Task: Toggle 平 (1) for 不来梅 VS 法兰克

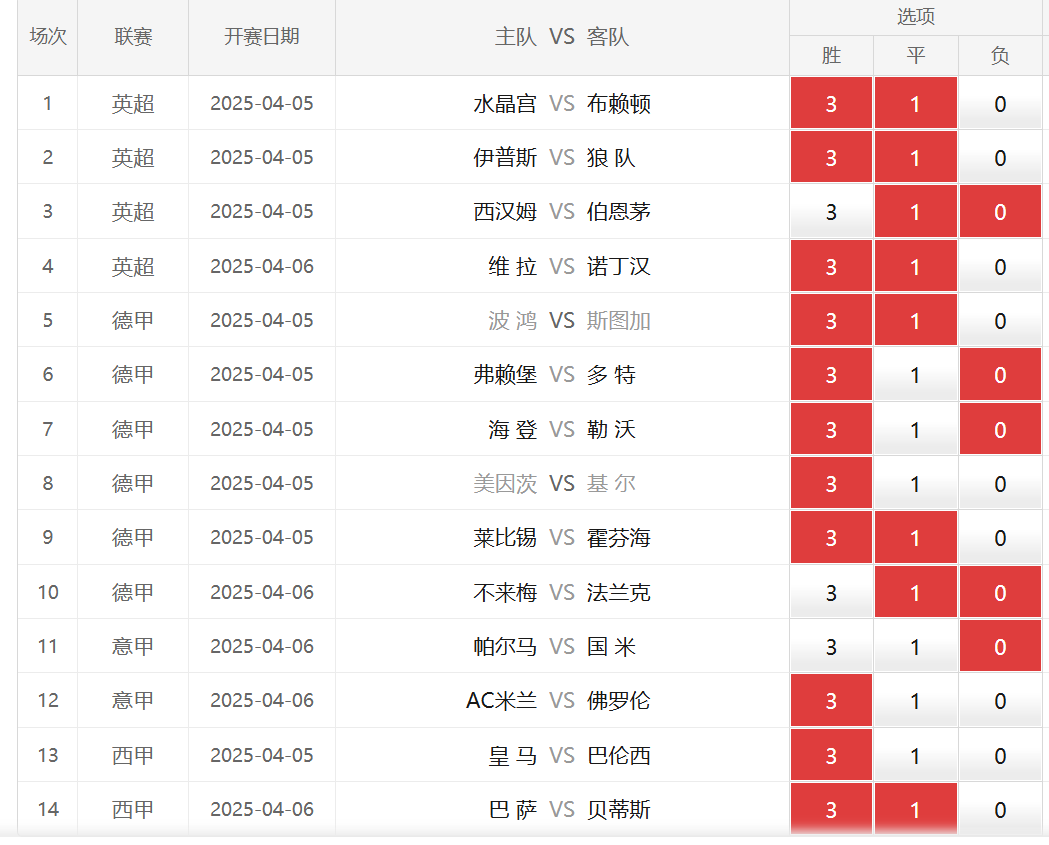Action: [915, 592]
